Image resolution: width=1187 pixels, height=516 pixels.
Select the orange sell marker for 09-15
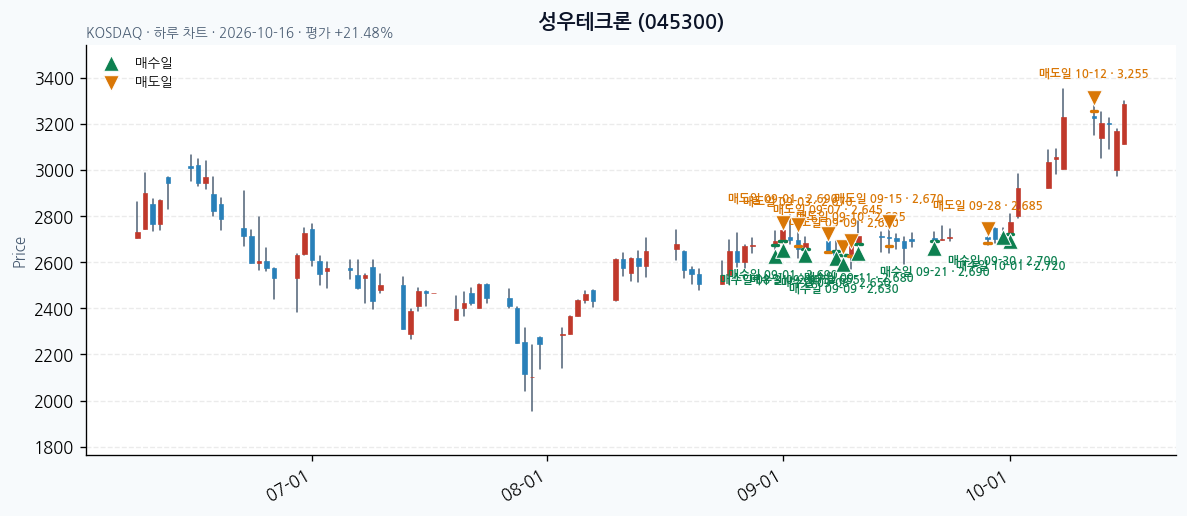(889, 221)
